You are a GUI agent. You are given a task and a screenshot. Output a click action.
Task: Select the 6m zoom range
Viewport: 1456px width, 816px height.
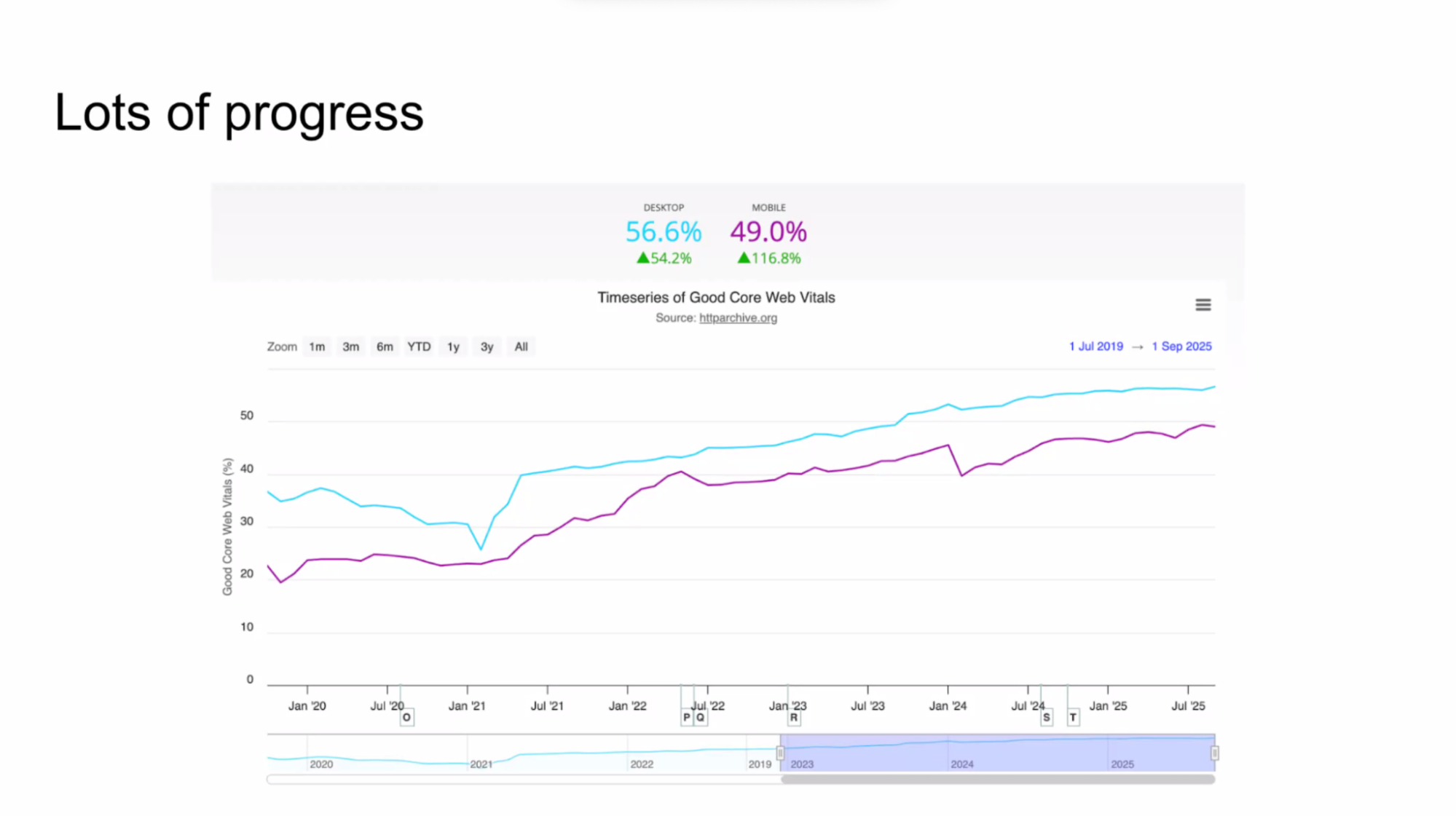[385, 346]
